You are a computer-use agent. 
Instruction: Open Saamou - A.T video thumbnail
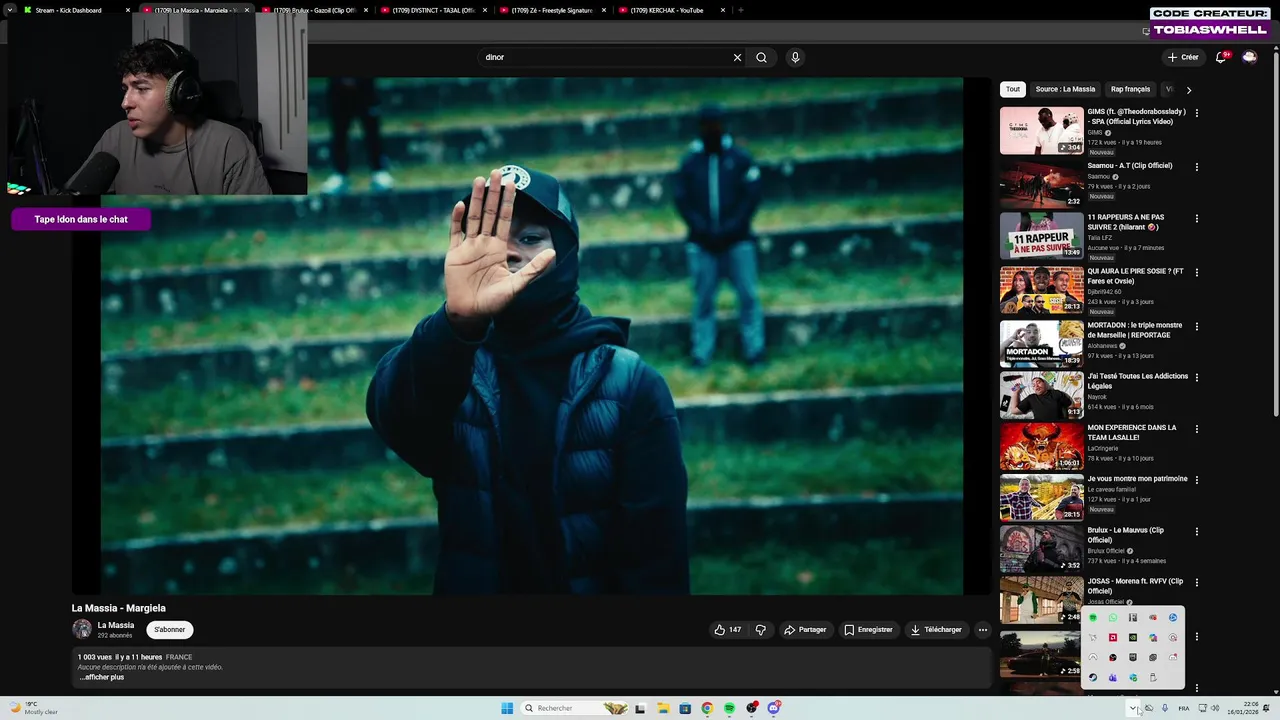[x=1041, y=184]
